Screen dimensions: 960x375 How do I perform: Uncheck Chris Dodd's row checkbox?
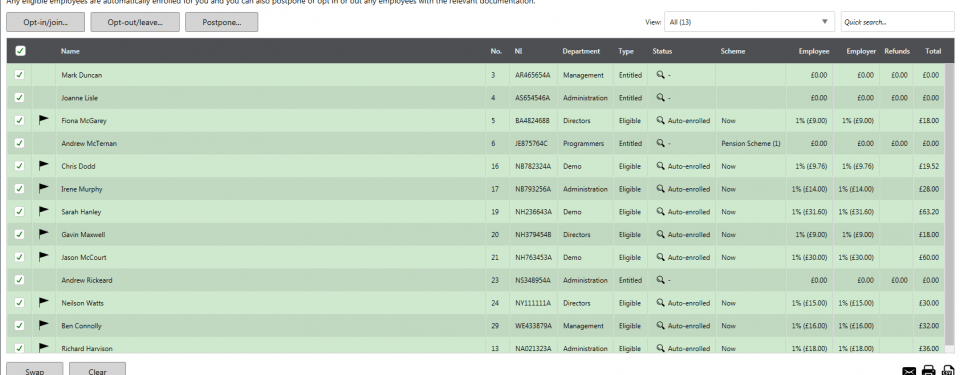point(20,165)
